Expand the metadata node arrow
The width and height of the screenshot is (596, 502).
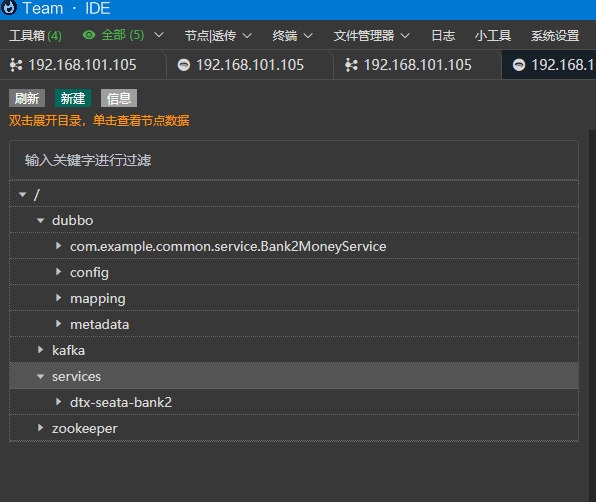pyautogui.click(x=59, y=324)
